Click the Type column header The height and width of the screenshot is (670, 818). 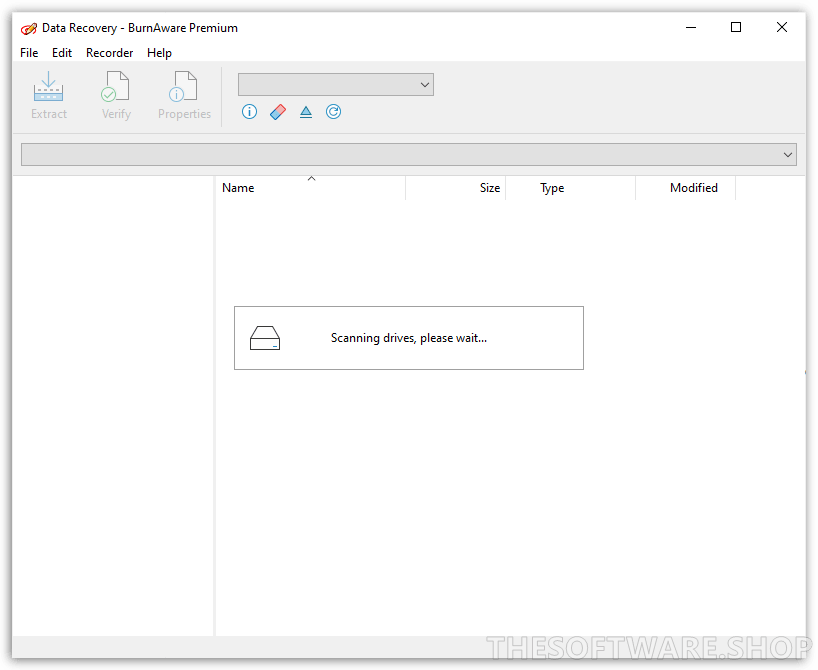[551, 187]
